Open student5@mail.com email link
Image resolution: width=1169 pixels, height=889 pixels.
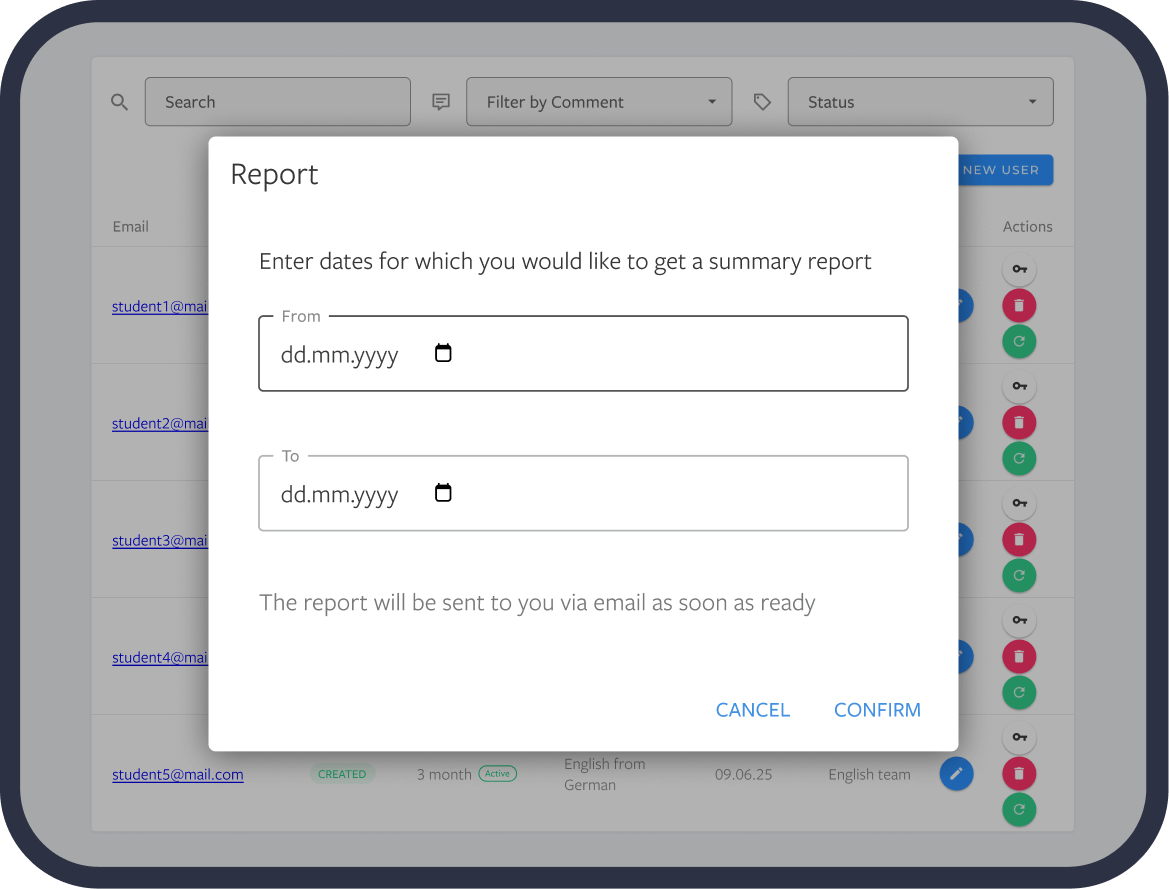point(177,774)
